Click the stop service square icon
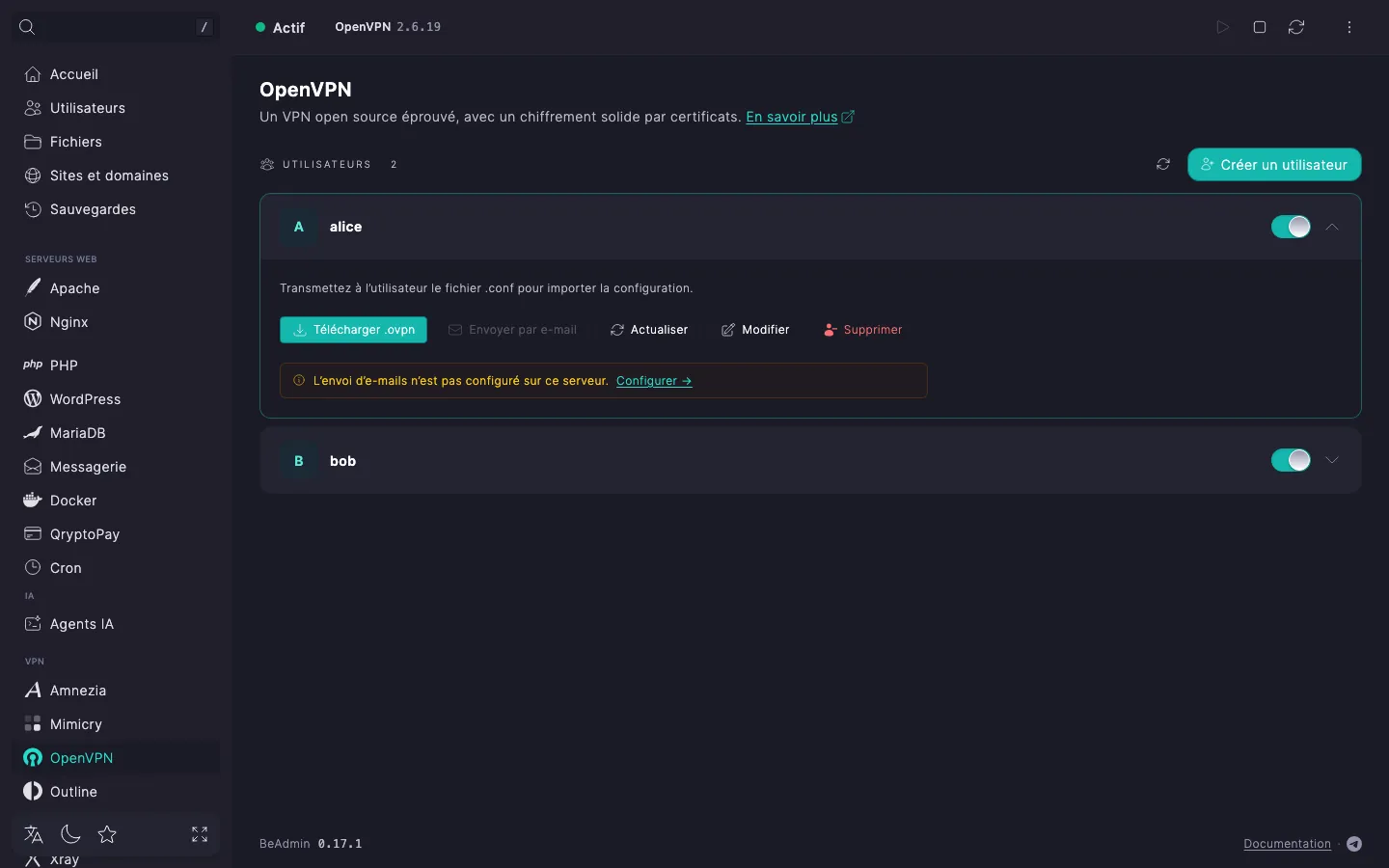Image resolution: width=1389 pixels, height=868 pixels. [x=1259, y=27]
